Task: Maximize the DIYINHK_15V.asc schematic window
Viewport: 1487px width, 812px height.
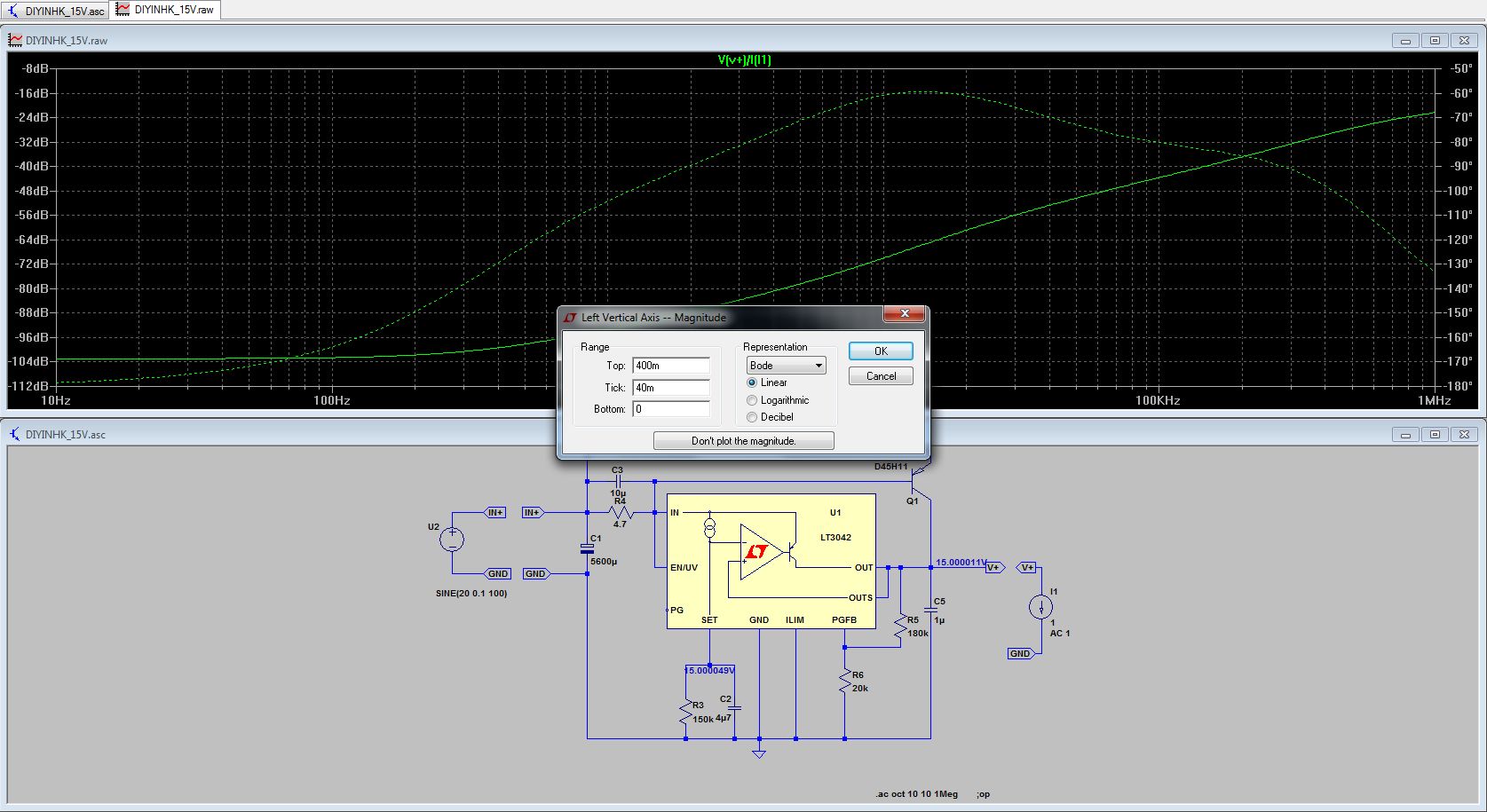Action: click(x=1435, y=434)
